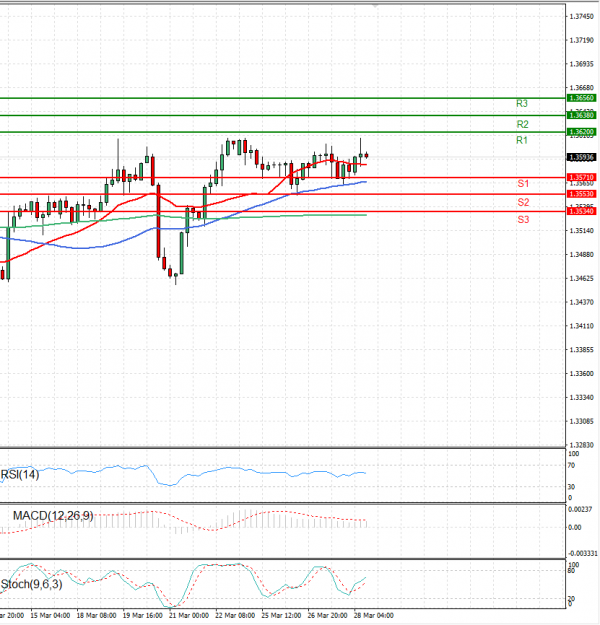Click the 22 Mar 08:00 time label
Image resolution: width=600 pixels, height=625 pixels.
click(235, 616)
